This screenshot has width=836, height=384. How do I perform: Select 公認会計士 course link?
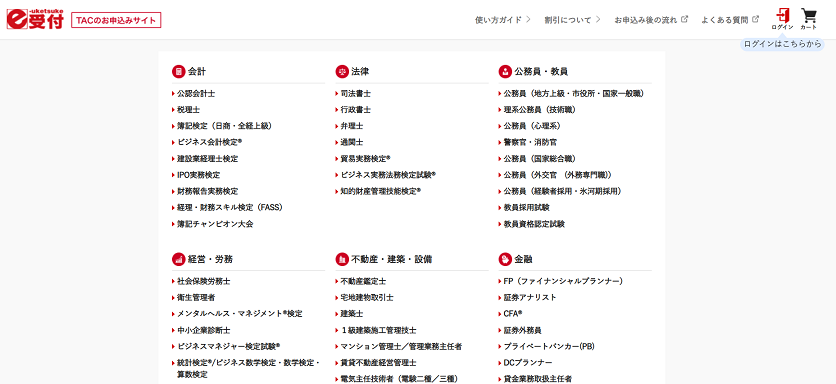196,93
